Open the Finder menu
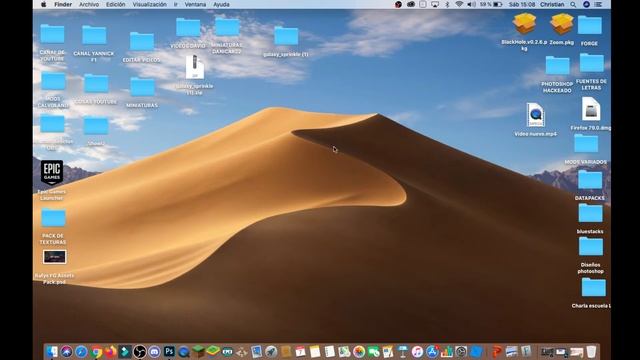This screenshot has height=360, width=640. (x=63, y=4)
